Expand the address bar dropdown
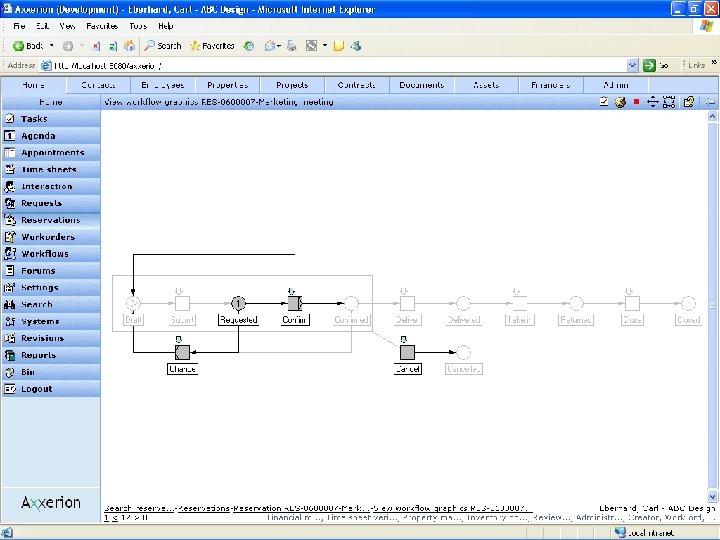Viewport: 720px width, 540px height. point(633,65)
